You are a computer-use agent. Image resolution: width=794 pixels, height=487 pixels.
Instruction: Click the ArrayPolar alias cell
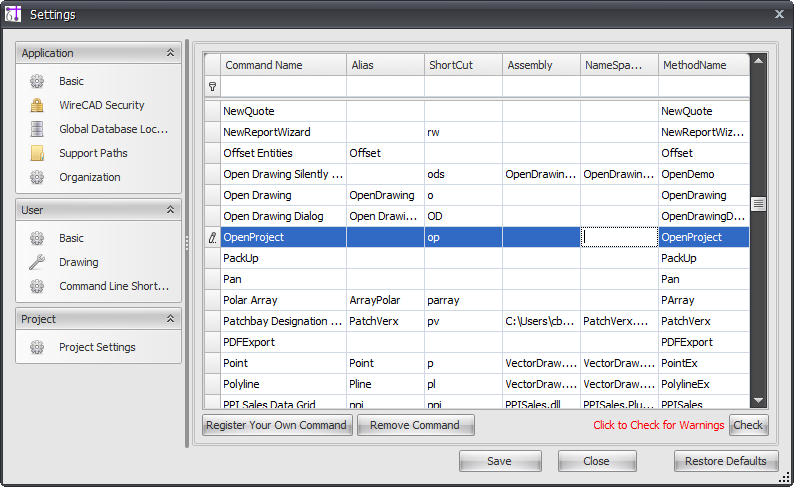tap(385, 300)
